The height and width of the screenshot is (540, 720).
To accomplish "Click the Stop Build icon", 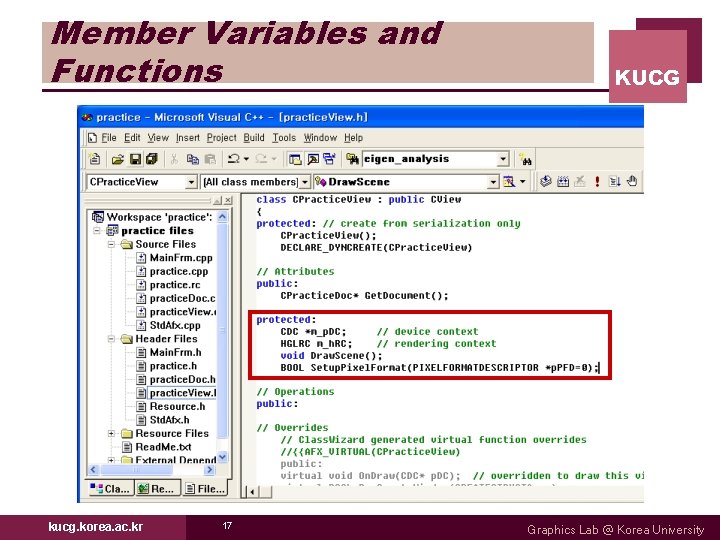I will [580, 181].
